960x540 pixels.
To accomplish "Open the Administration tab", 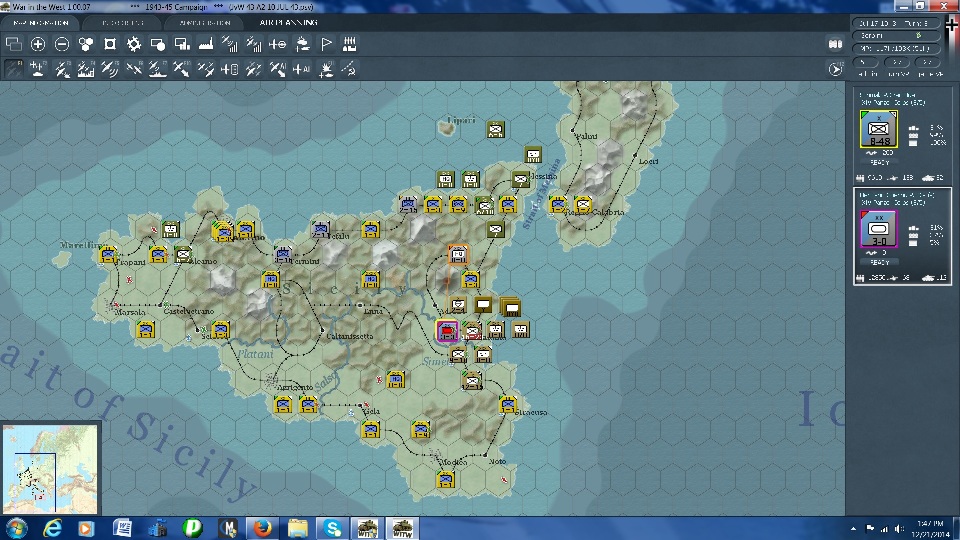I will 204,23.
